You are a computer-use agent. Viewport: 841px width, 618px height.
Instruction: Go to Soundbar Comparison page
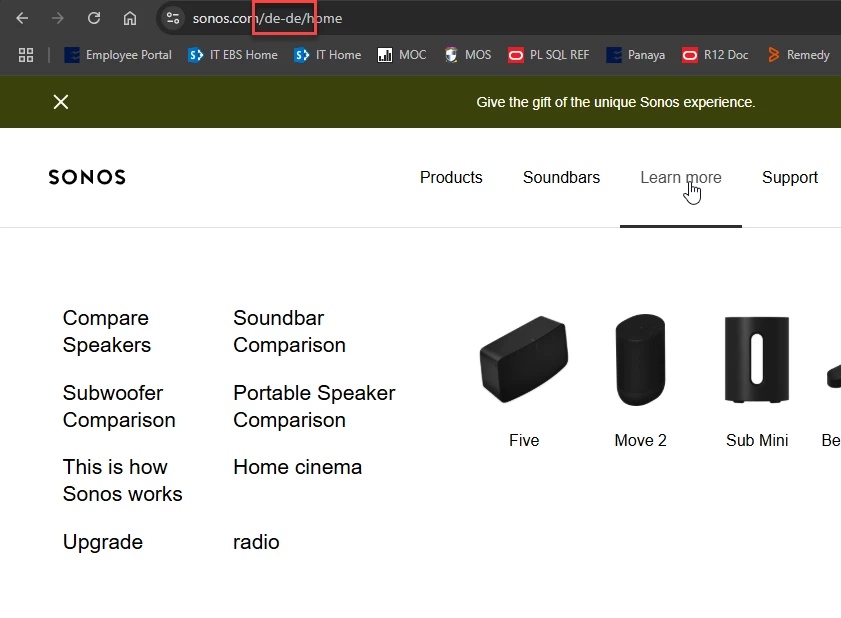tap(290, 332)
